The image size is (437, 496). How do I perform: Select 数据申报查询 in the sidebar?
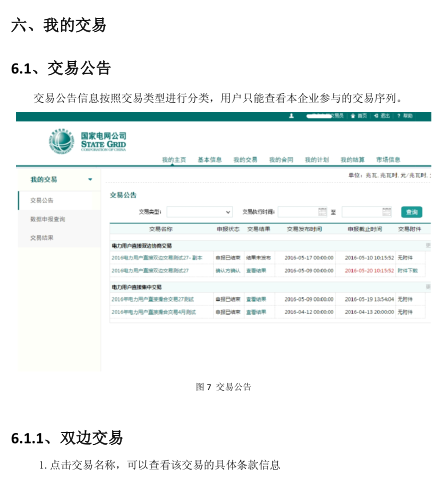48,219
